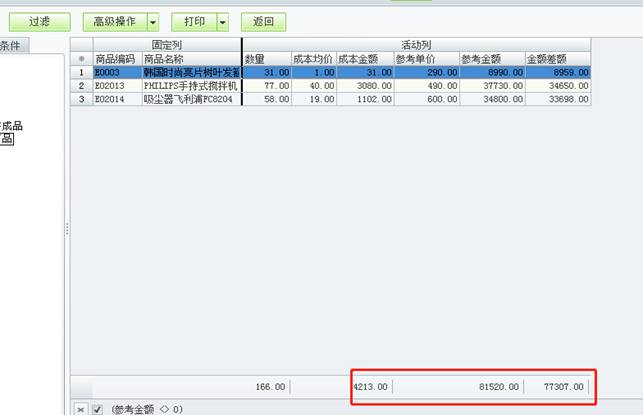Click the 打印 print button

[x=193, y=21]
